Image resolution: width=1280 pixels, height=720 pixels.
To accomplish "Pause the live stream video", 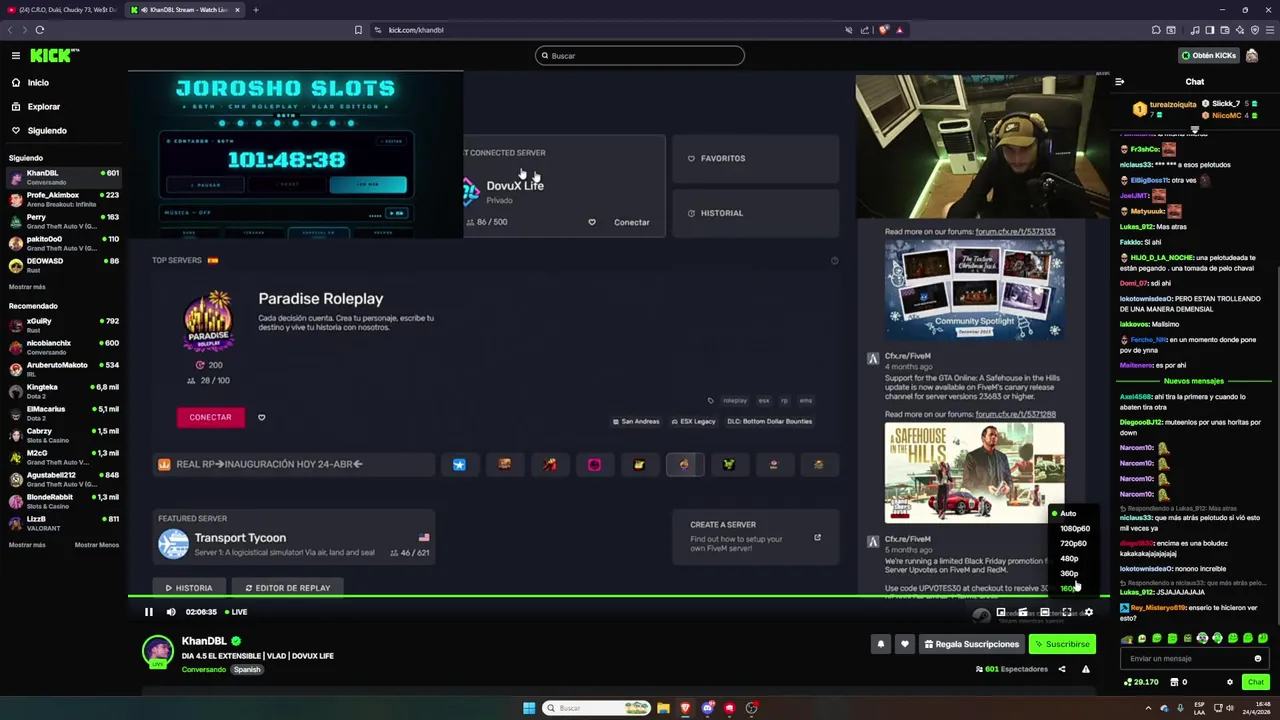I will (149, 612).
